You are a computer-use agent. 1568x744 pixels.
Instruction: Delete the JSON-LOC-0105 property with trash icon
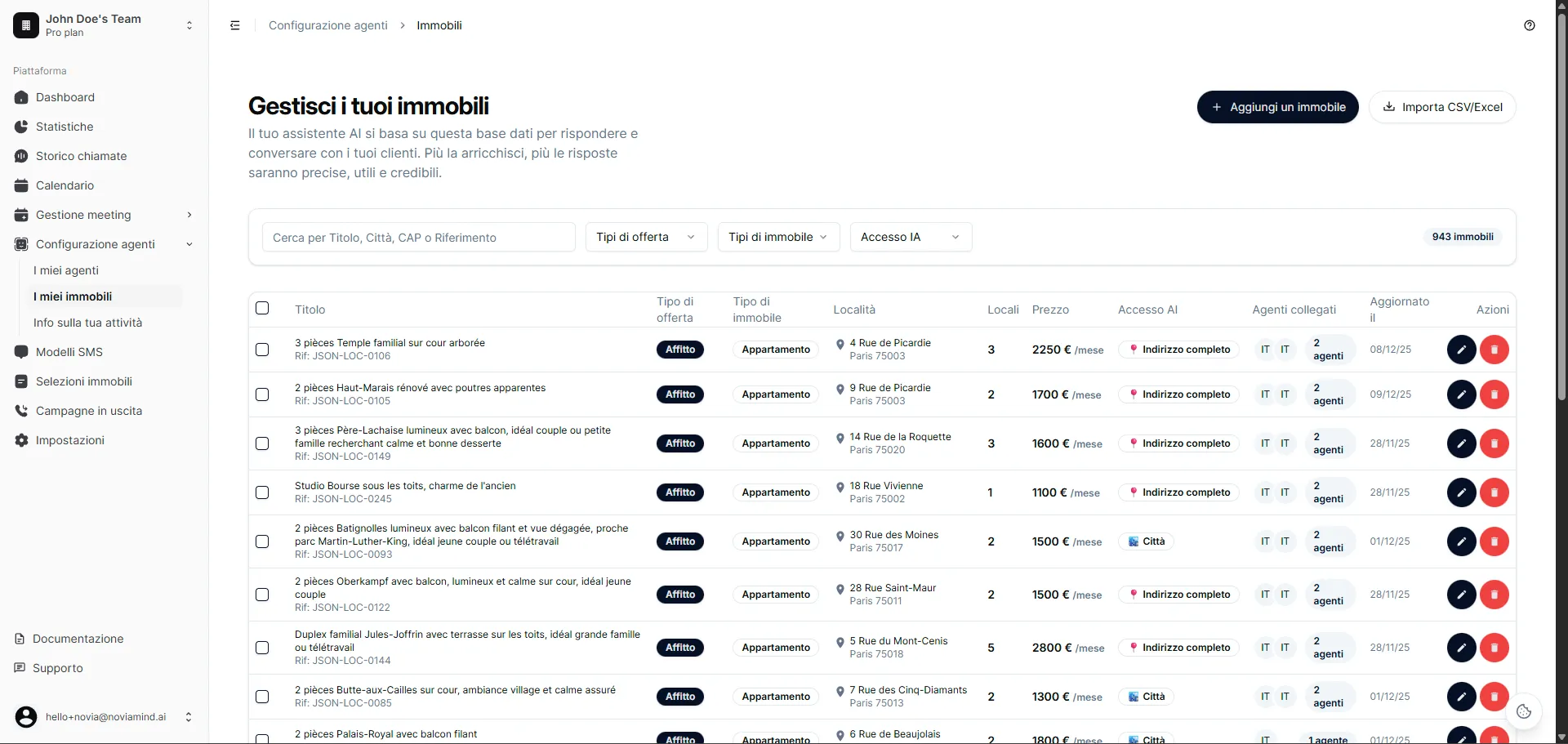1494,394
